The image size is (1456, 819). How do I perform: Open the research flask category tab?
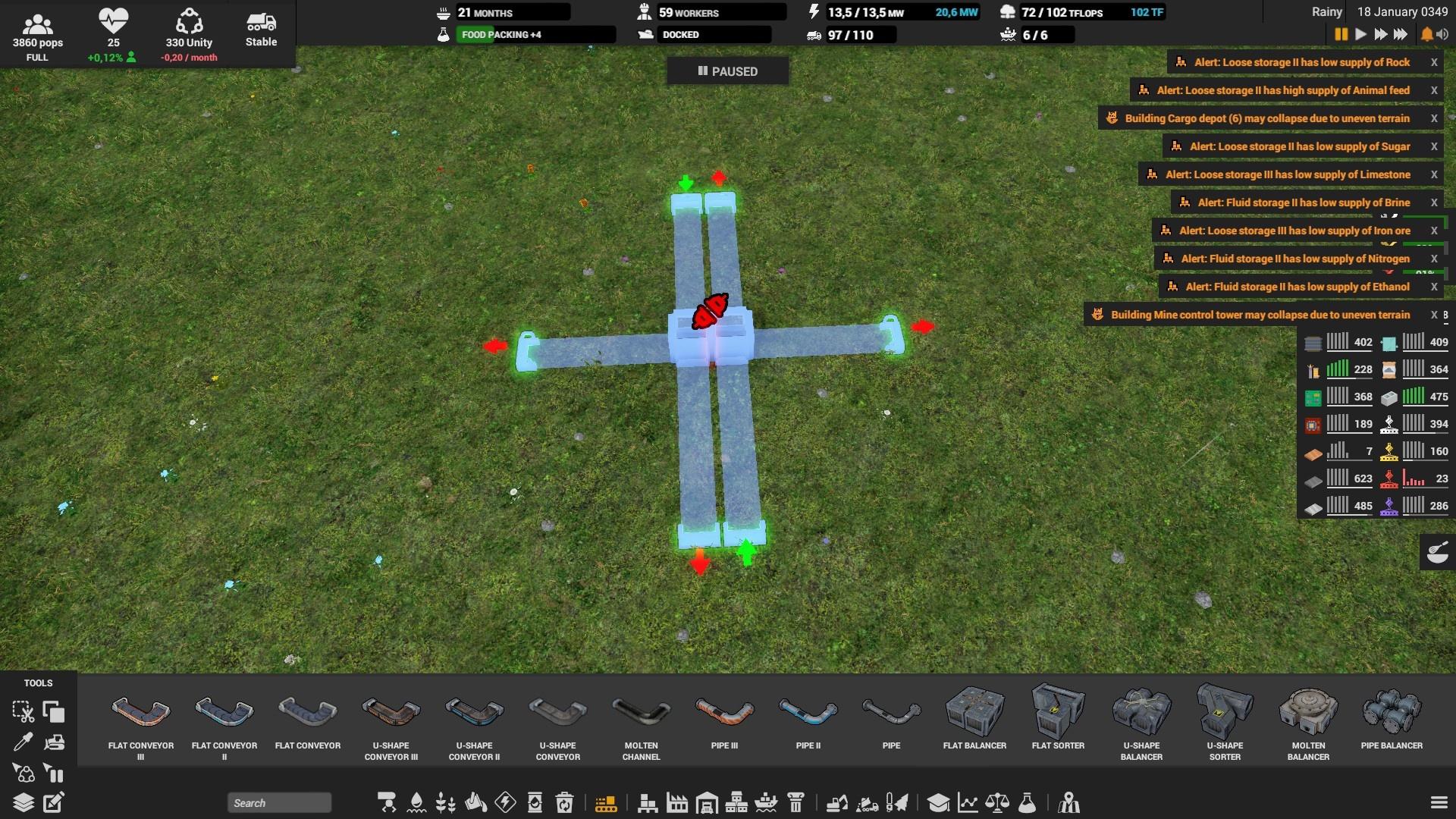click(x=1027, y=802)
